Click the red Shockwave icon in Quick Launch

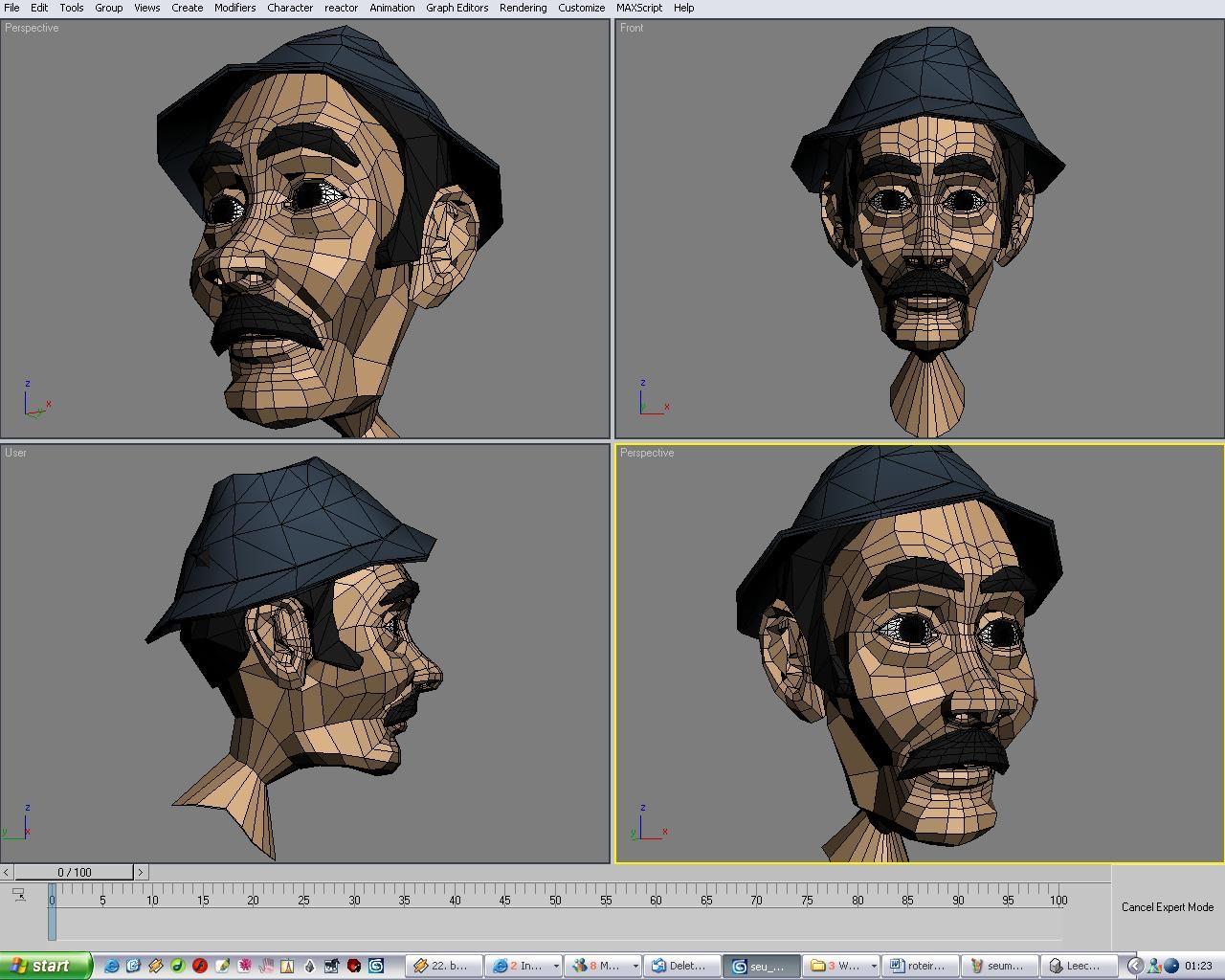tap(200, 966)
